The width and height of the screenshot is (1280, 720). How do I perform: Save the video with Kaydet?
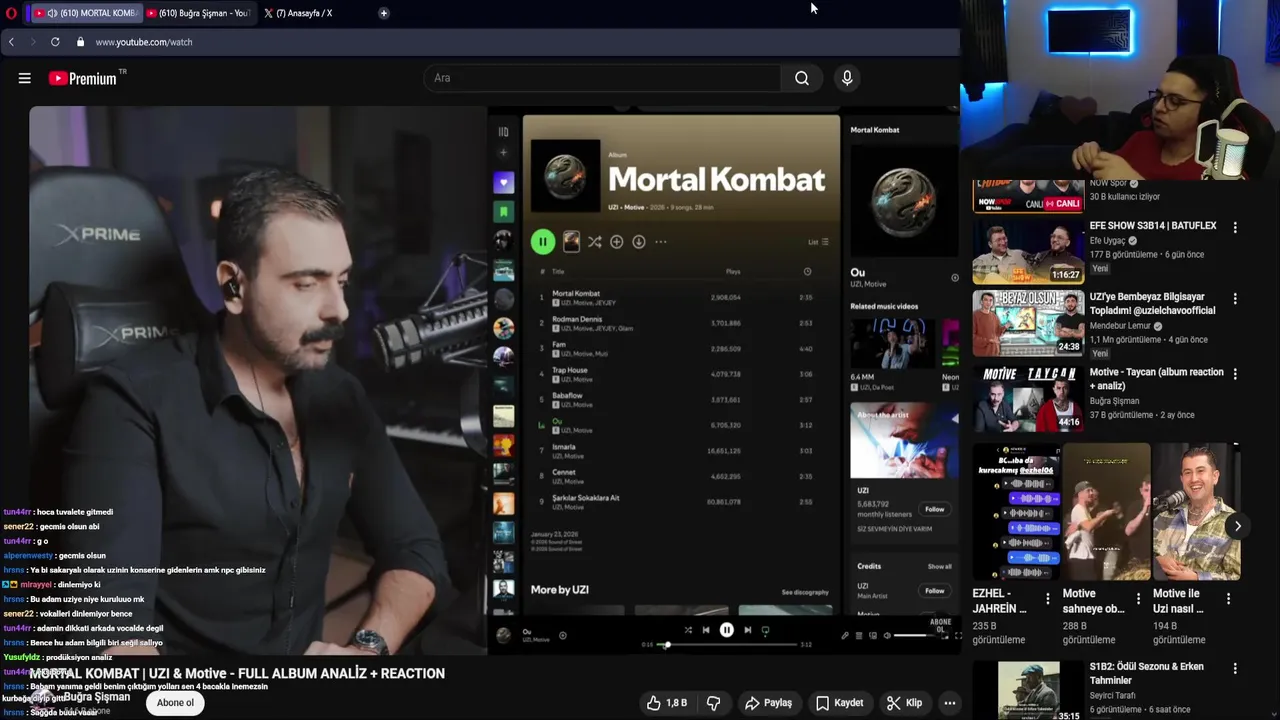[x=839, y=703]
